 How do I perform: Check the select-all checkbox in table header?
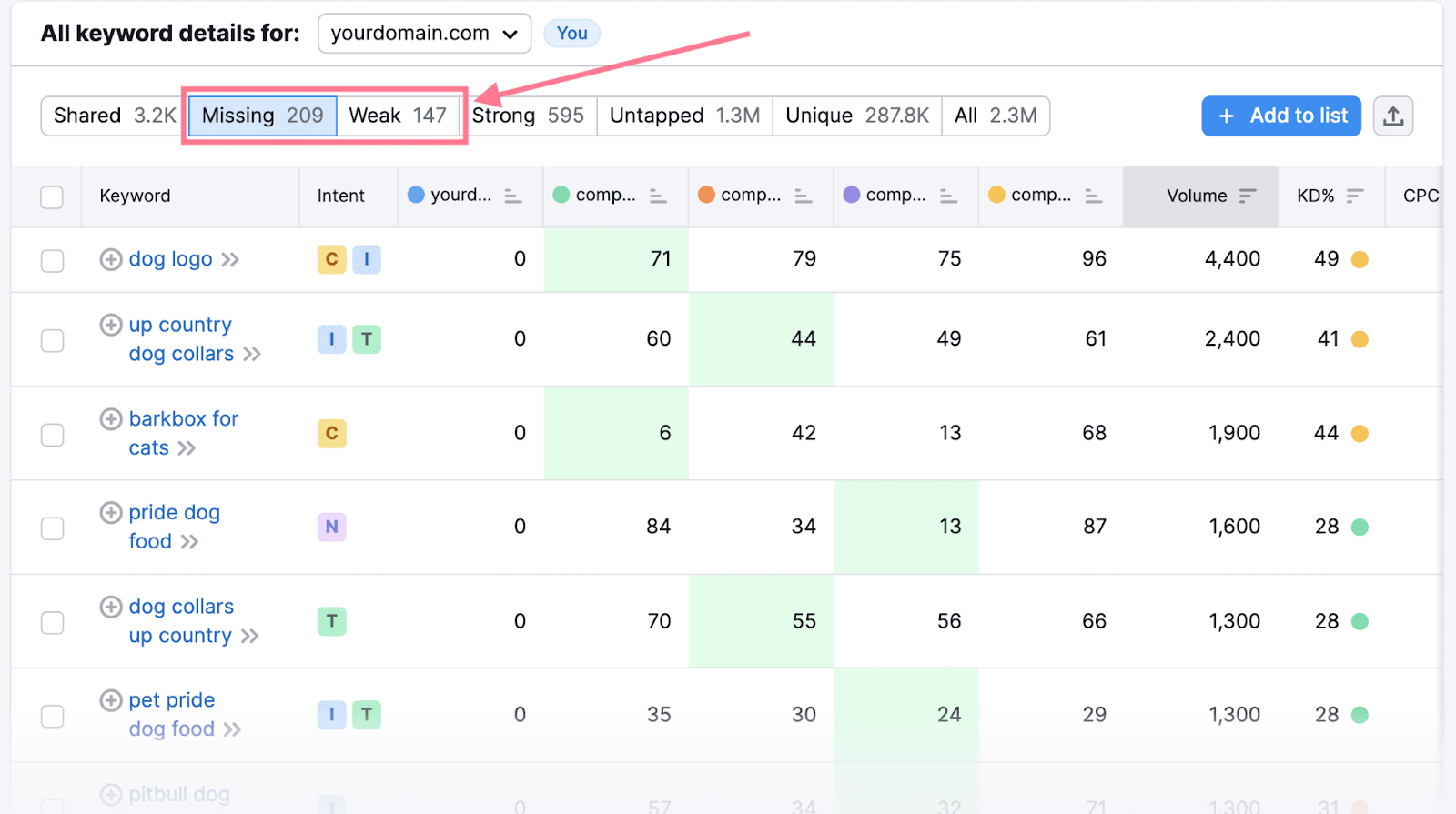(52, 196)
